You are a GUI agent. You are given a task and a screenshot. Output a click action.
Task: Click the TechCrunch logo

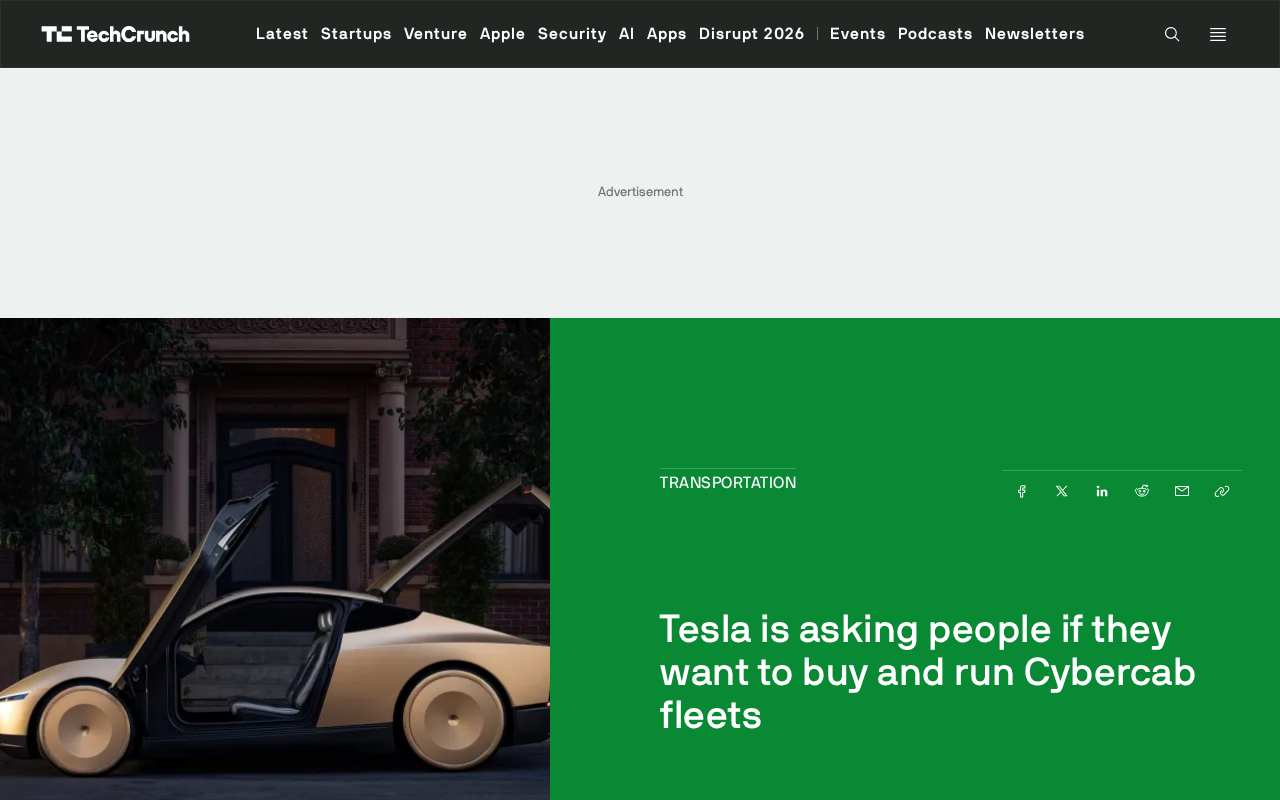115,34
